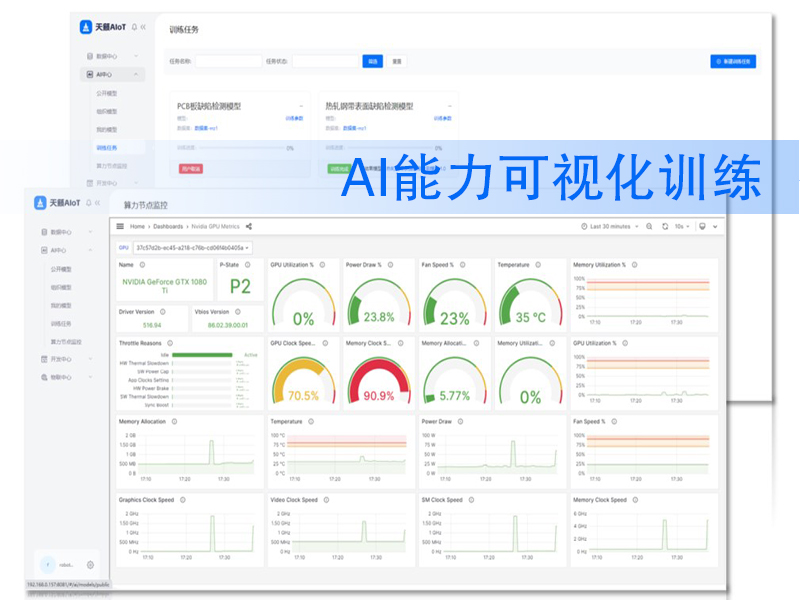Open the 10s refresh interval dropdown
This screenshot has width=800, height=600.
(x=682, y=226)
